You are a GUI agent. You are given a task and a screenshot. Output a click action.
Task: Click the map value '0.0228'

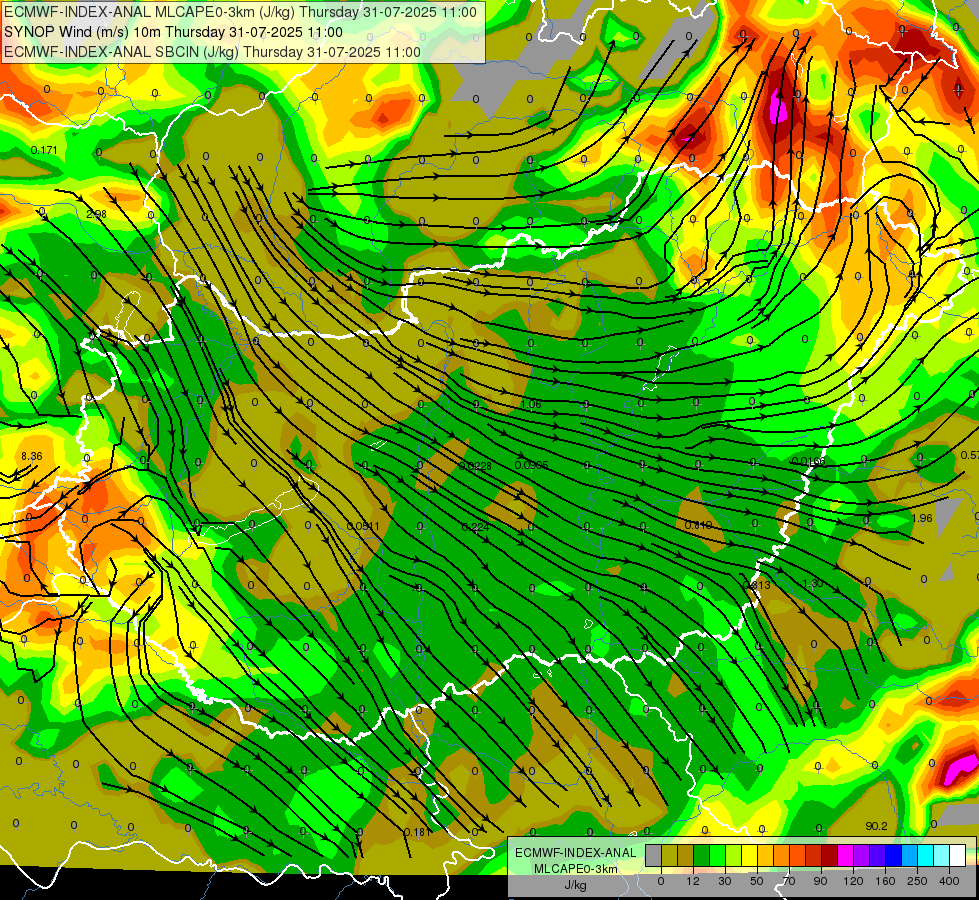[475, 466]
